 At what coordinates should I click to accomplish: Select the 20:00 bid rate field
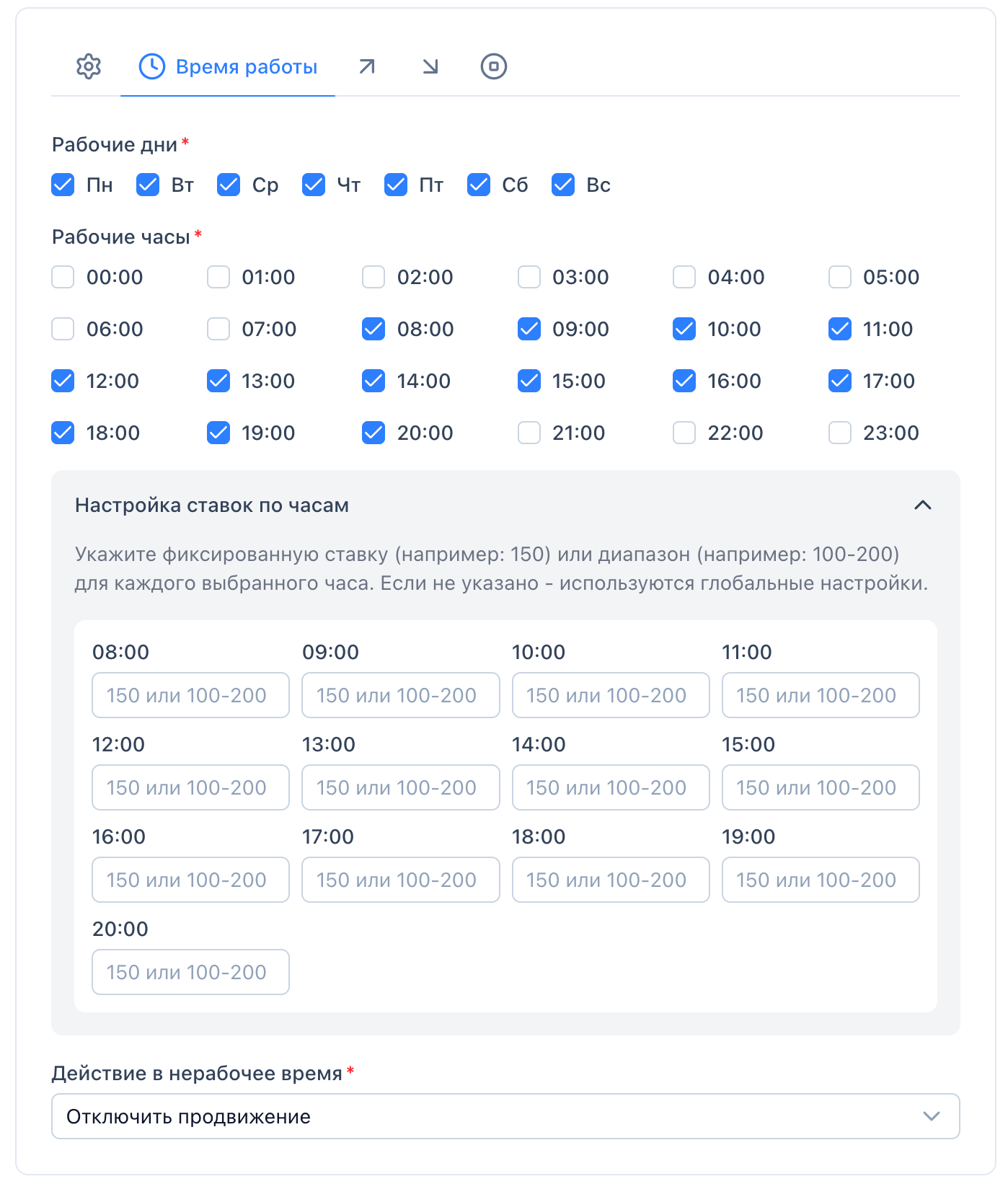[190, 973]
